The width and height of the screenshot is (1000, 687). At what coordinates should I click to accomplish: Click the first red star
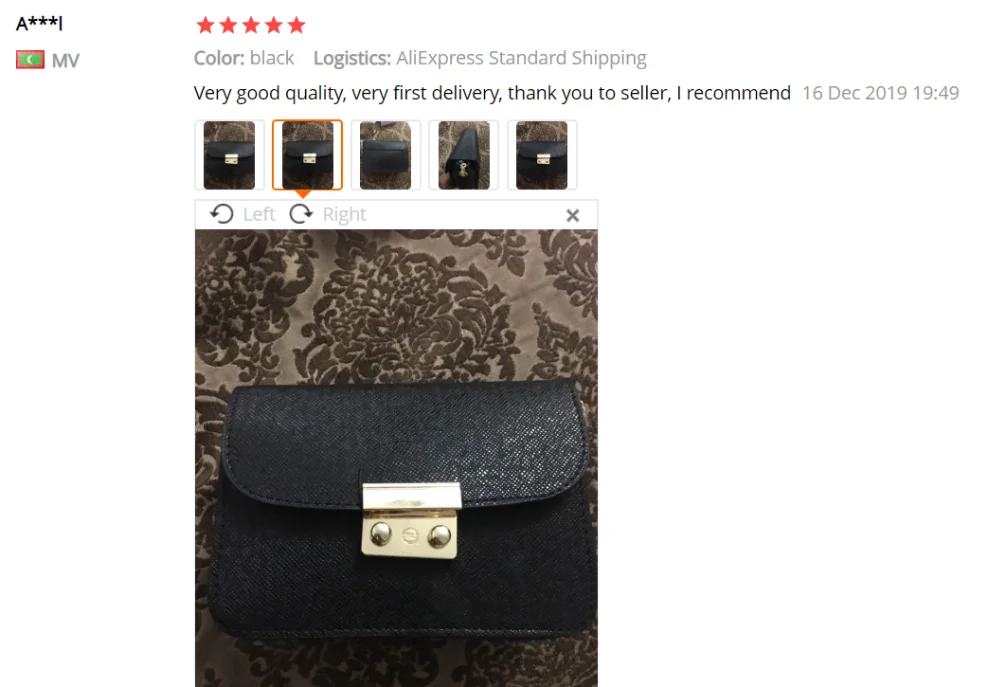pyautogui.click(x=205, y=26)
